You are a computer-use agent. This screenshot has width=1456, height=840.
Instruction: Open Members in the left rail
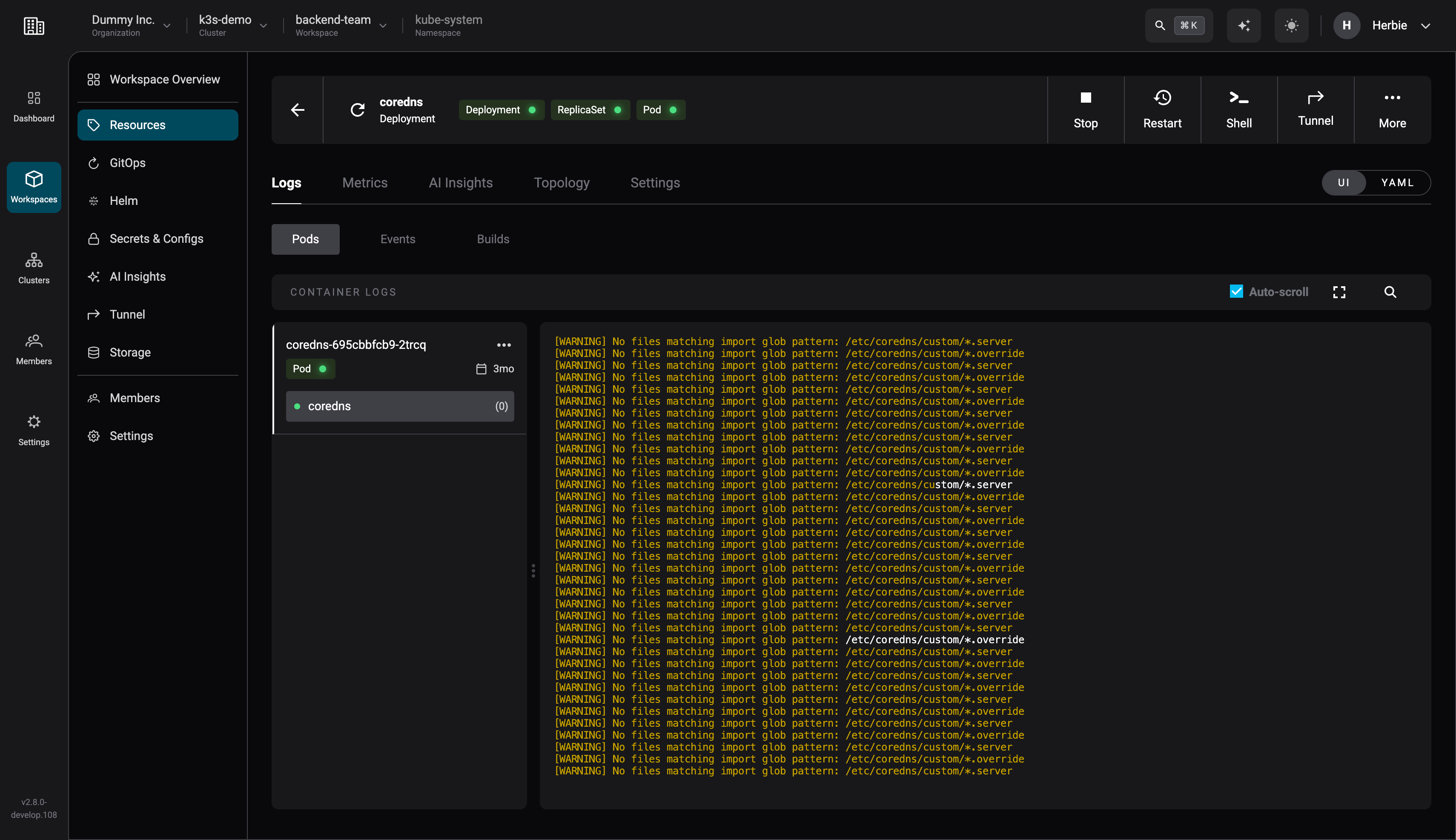(x=34, y=350)
